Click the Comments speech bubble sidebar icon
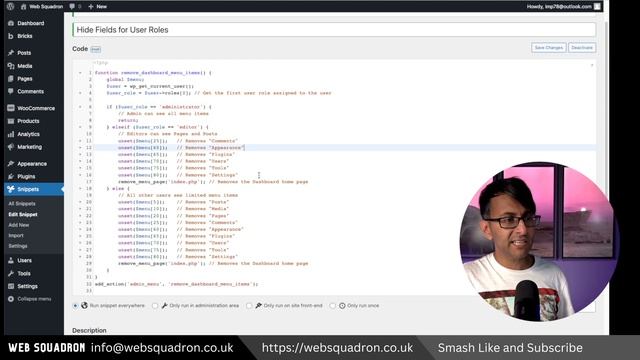This screenshot has height=360, width=640. (x=11, y=91)
